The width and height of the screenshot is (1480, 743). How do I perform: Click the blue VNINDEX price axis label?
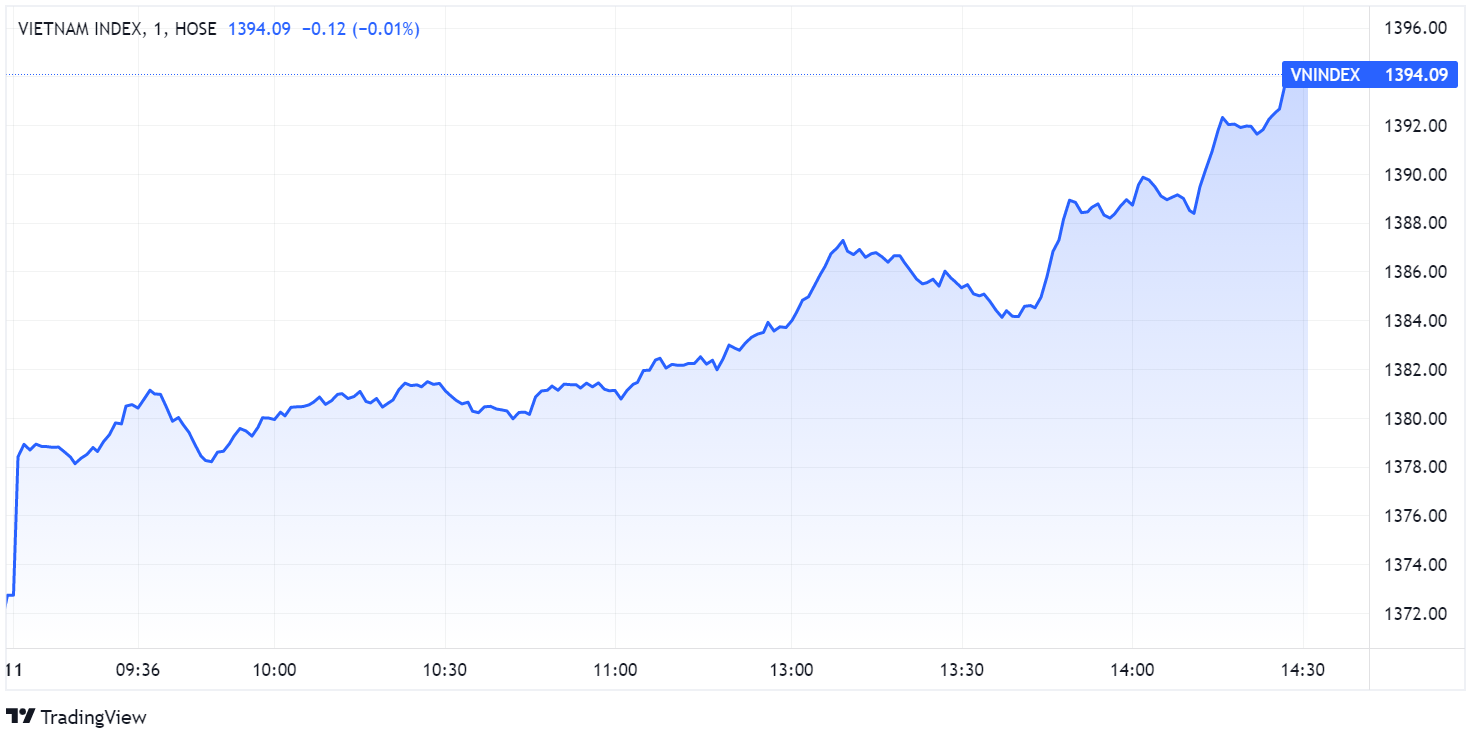point(1368,74)
